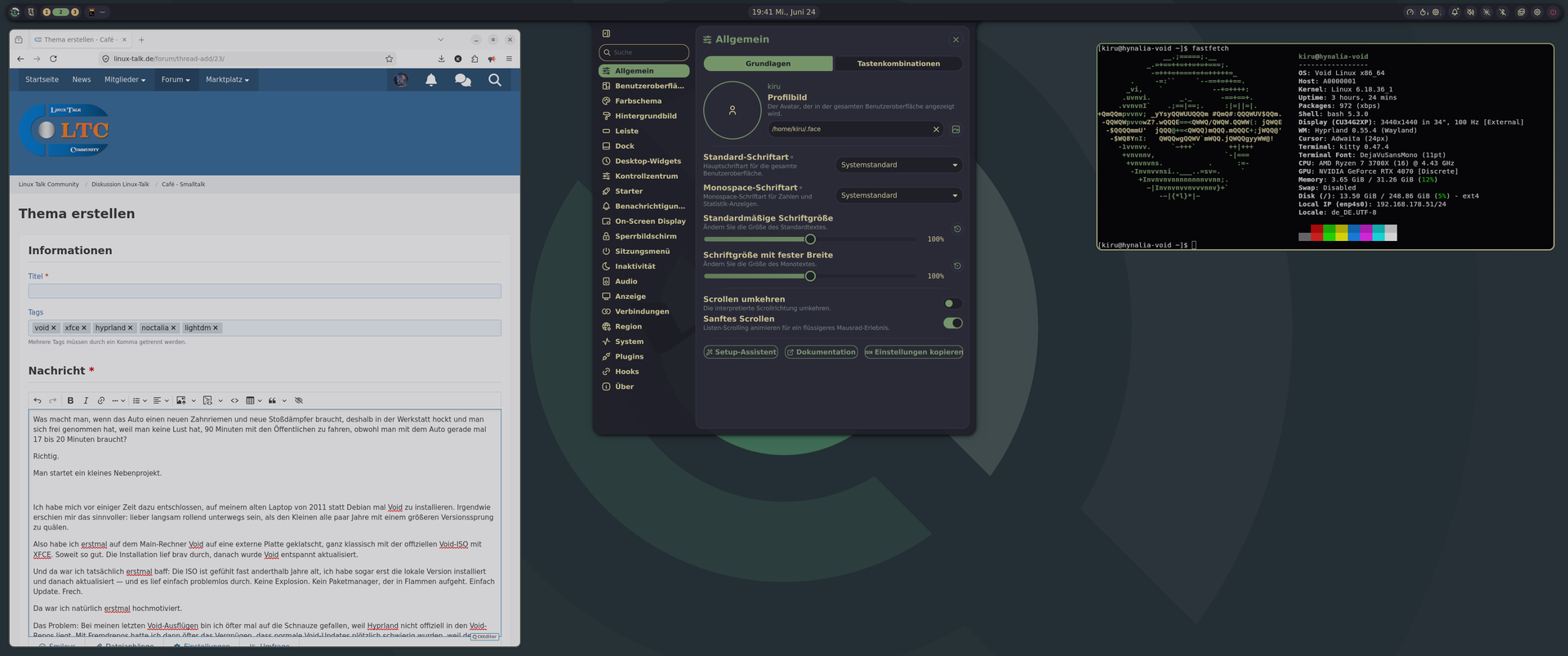The height and width of the screenshot is (656, 1568).
Task: Focus the settings search (Suche) field
Action: (644, 52)
